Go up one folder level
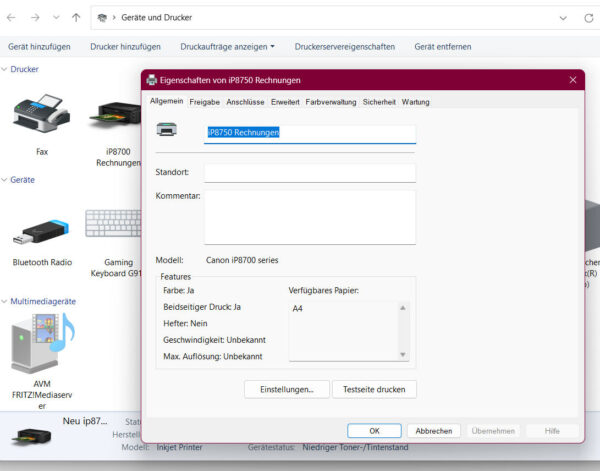600x471 pixels. [76, 18]
